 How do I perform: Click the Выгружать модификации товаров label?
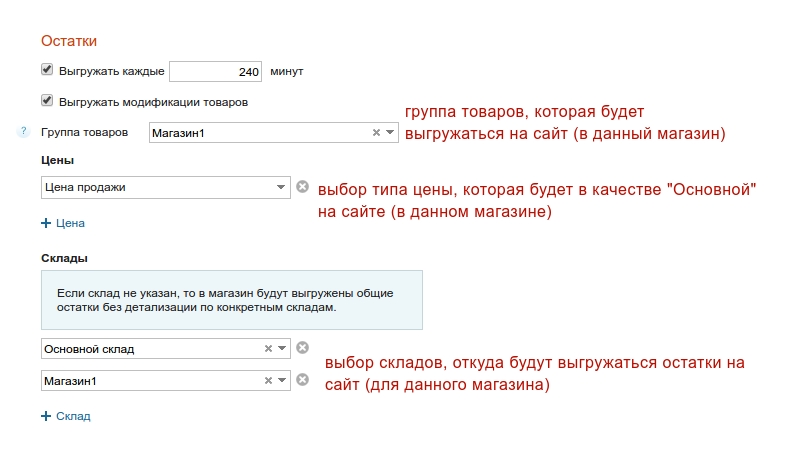(x=153, y=102)
